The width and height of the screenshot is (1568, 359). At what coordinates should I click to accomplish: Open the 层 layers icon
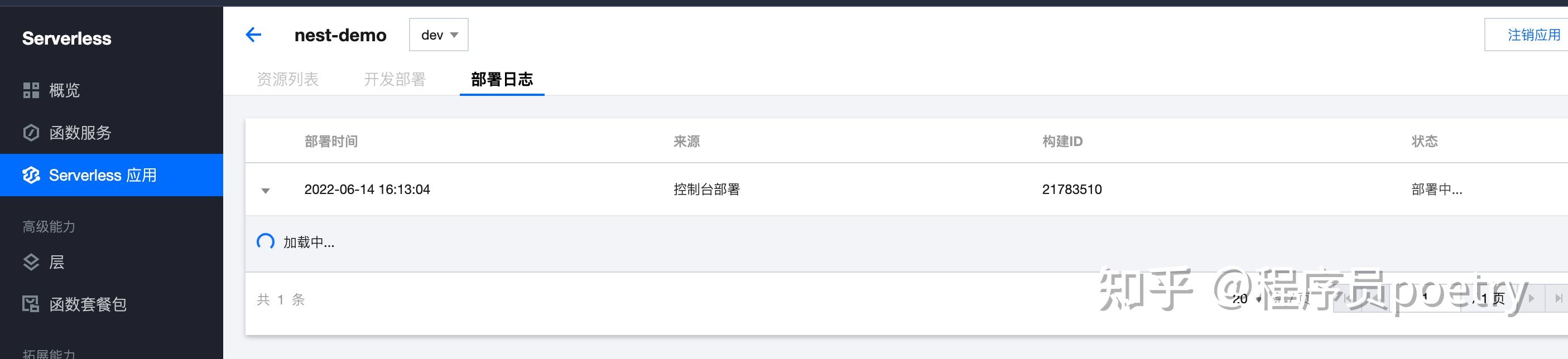[x=31, y=262]
